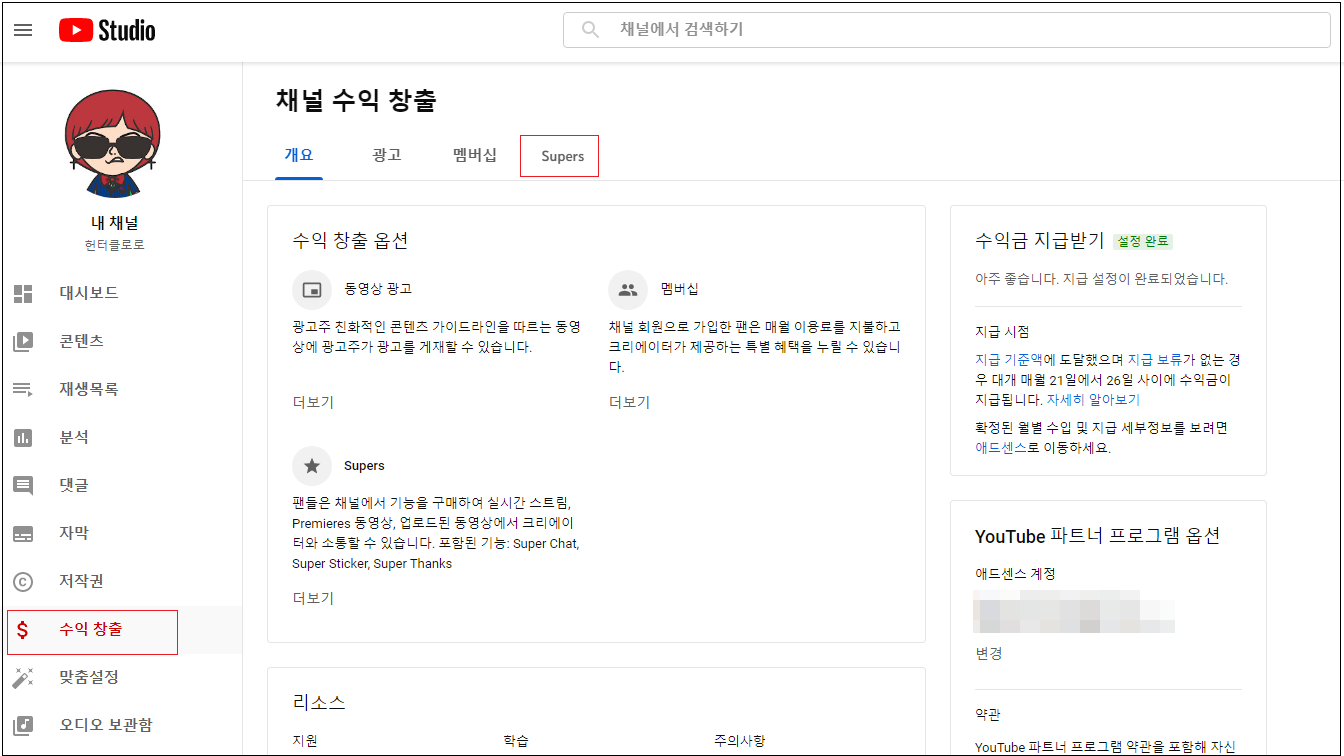Click the 애드센스 계정 label
The height and width of the screenshot is (756, 1344).
pyautogui.click(x=1015, y=573)
